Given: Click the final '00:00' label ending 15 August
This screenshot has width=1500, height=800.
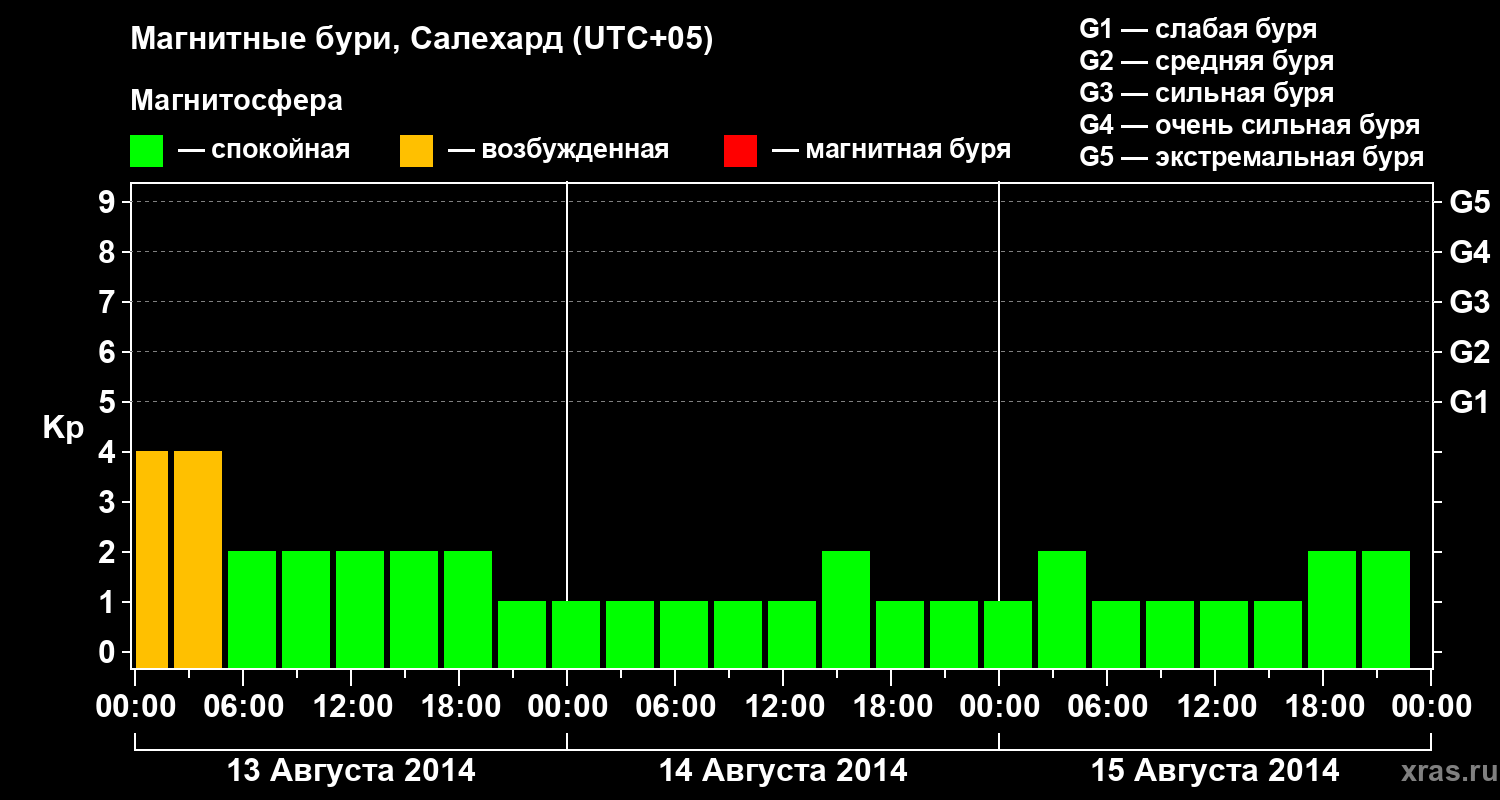Looking at the screenshot, I should click(x=1431, y=707).
